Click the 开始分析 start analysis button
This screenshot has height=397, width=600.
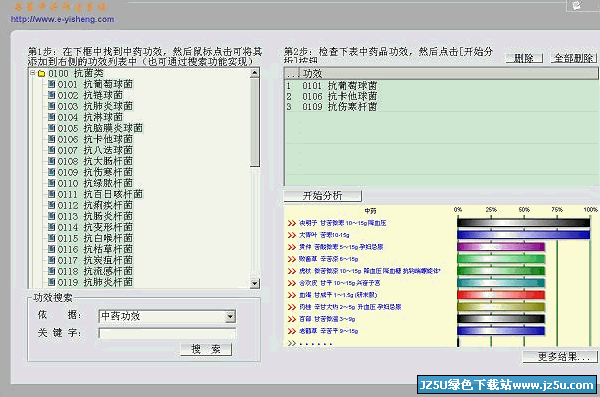click(322, 196)
